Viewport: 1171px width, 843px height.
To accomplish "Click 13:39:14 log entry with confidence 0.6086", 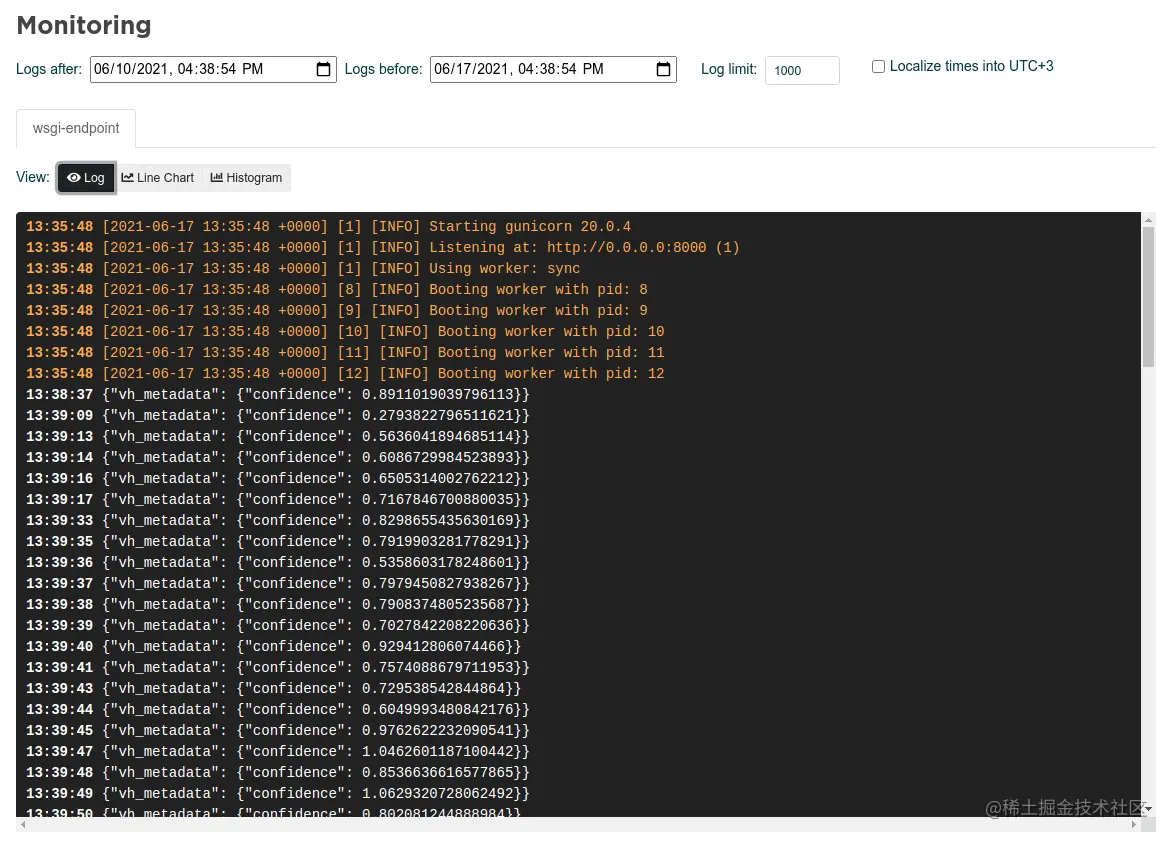I will [278, 457].
